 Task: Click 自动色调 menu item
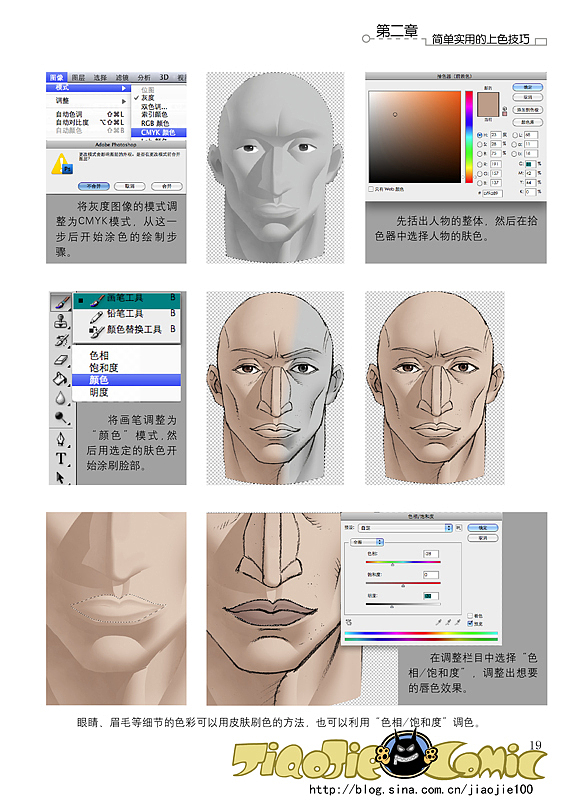tap(88, 115)
